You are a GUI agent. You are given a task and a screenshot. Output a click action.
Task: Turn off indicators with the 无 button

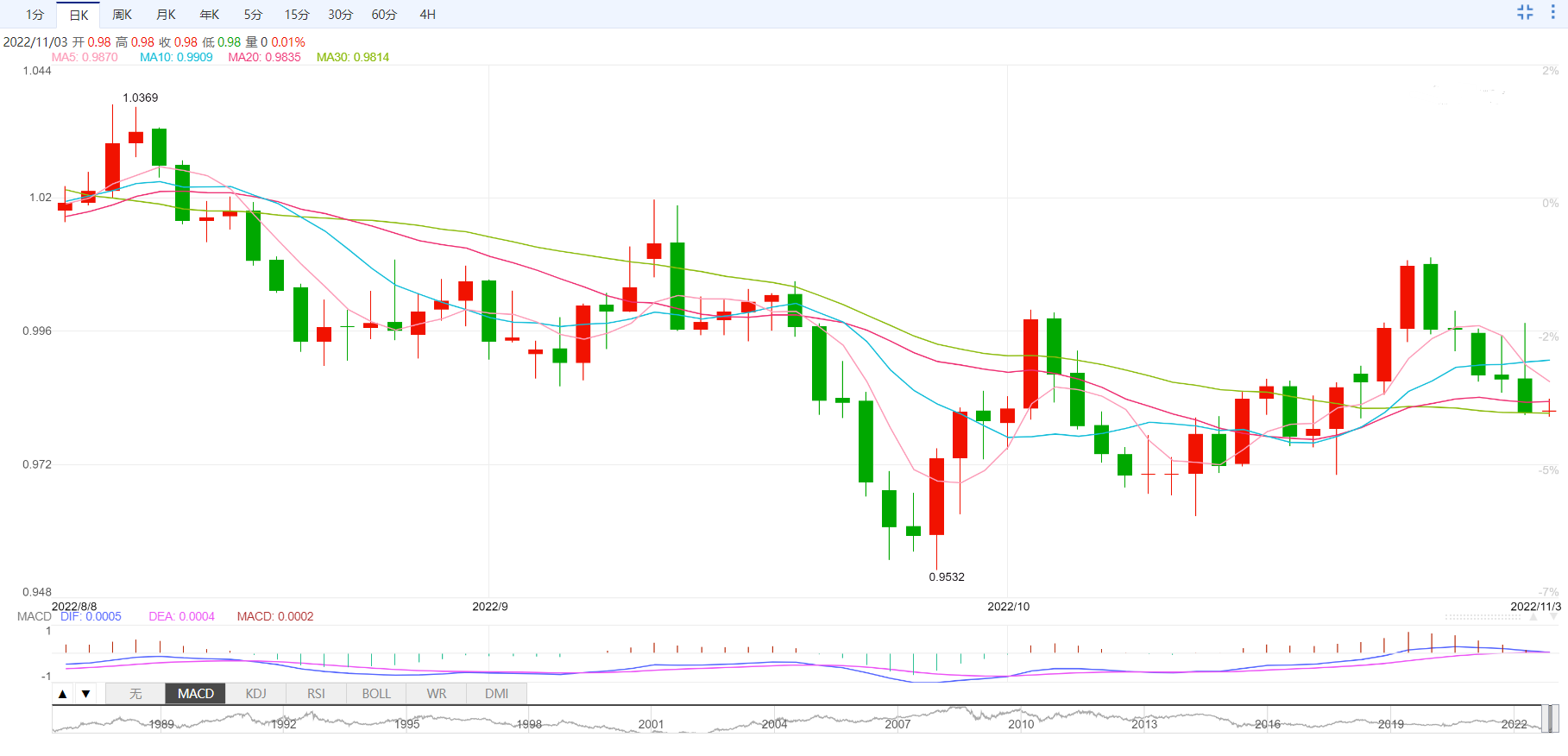pos(135,694)
